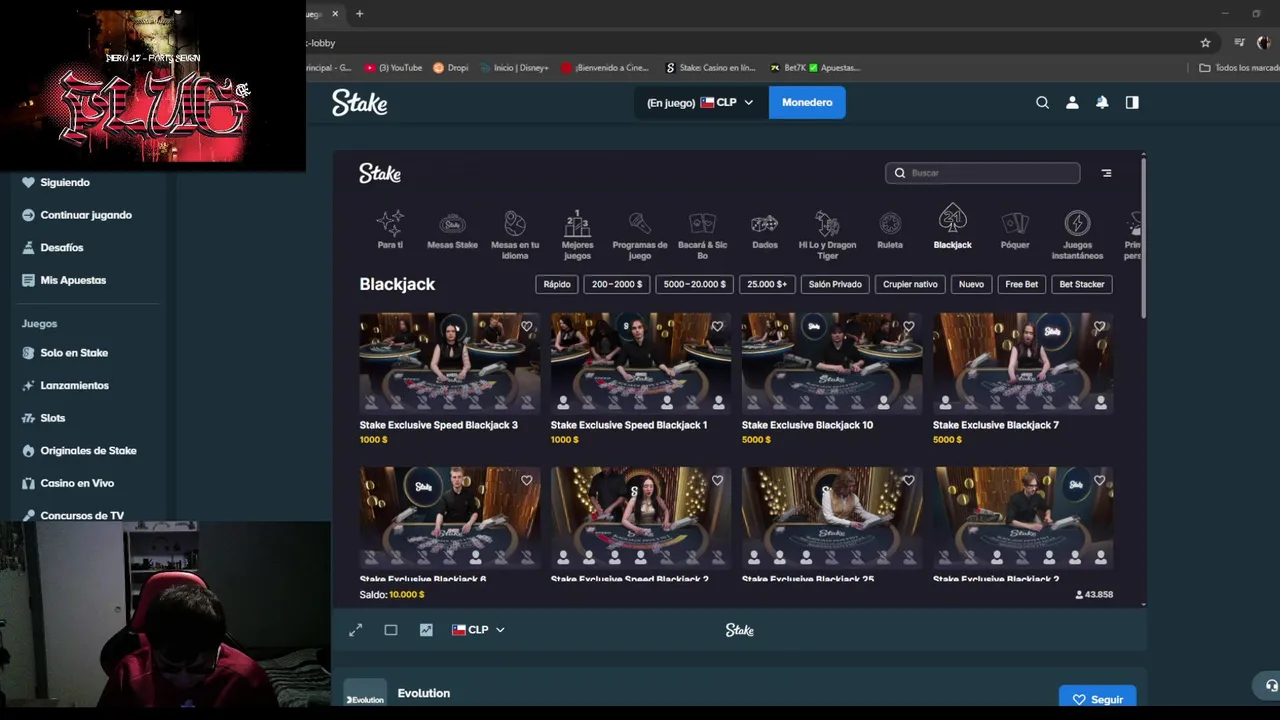Image resolution: width=1280 pixels, height=720 pixels.
Task: Open the CLP dropdown below the game
Action: pos(478,630)
